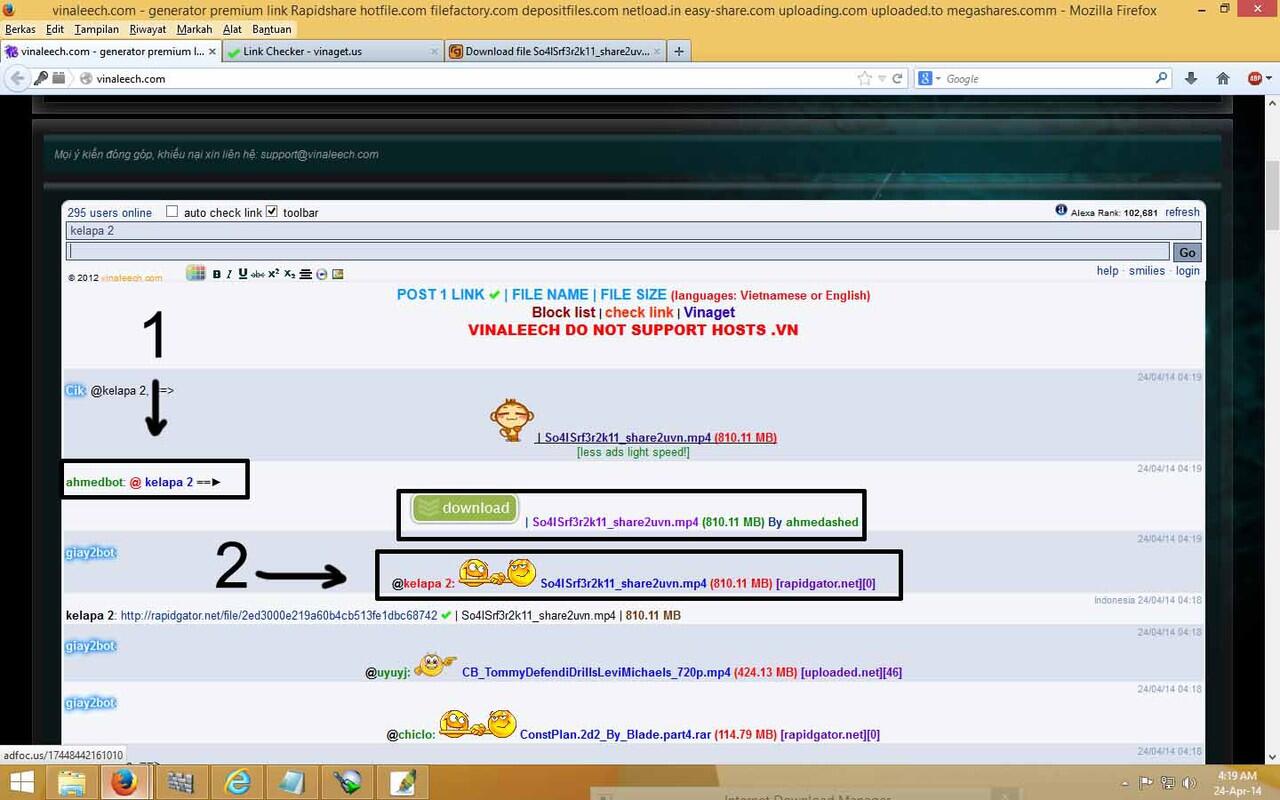Show hidden system tray icons arrow

tap(1125, 783)
